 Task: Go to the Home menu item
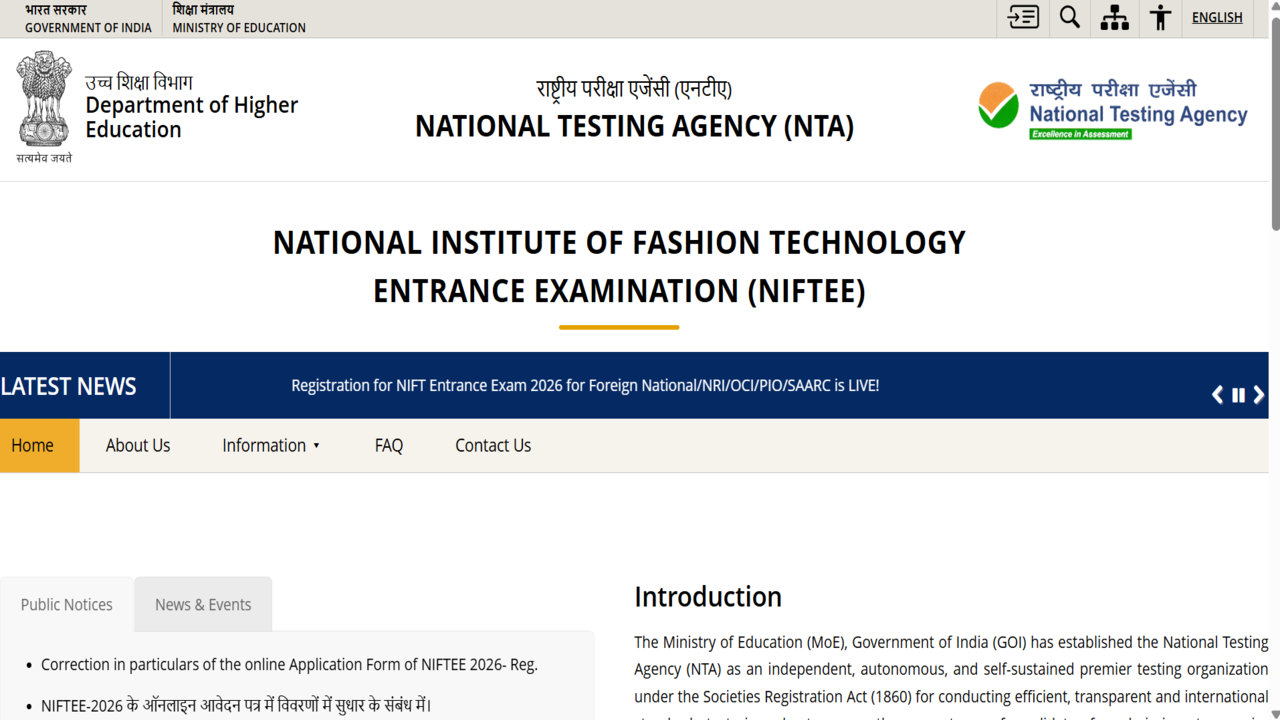coord(33,446)
